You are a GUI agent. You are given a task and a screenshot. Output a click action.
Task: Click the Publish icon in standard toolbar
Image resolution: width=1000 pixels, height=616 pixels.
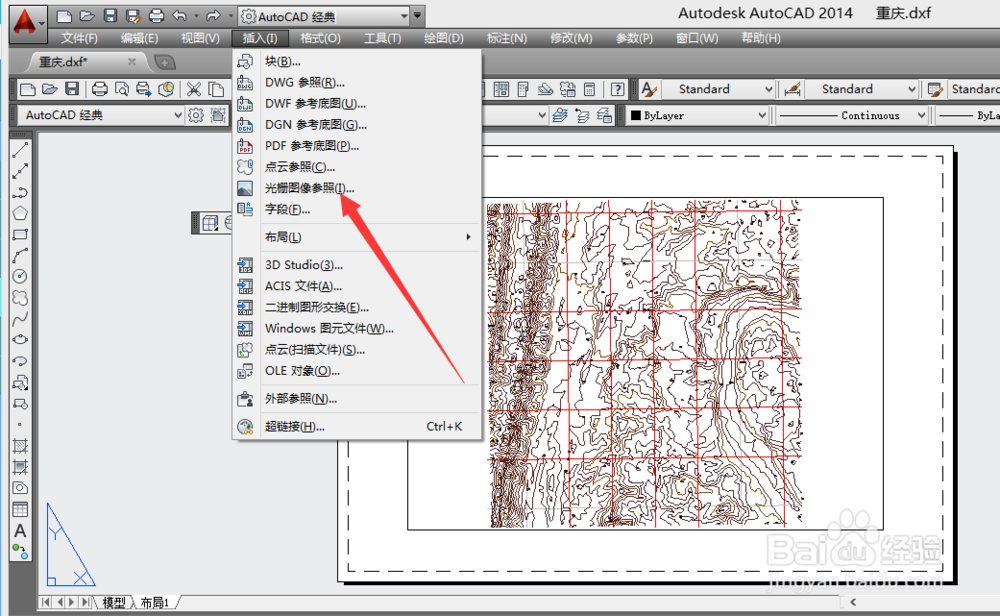click(143, 89)
